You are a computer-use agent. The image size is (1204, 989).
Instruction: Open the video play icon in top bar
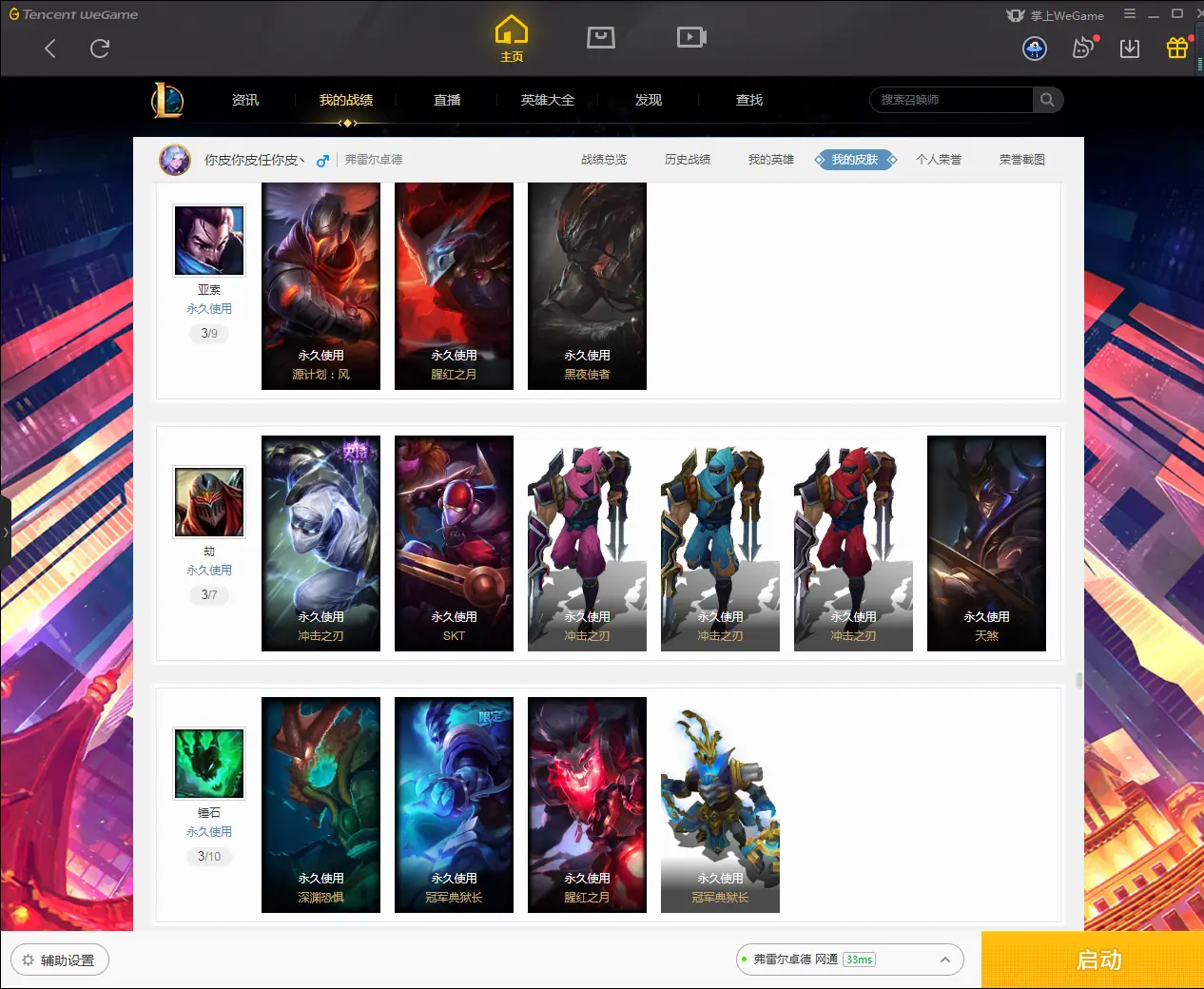pos(691,37)
